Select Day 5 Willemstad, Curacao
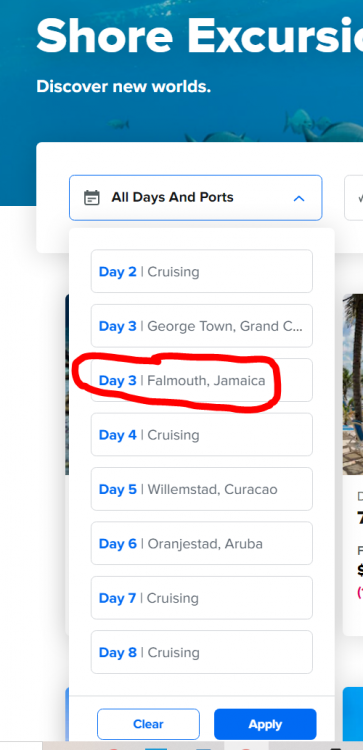 tap(202, 489)
